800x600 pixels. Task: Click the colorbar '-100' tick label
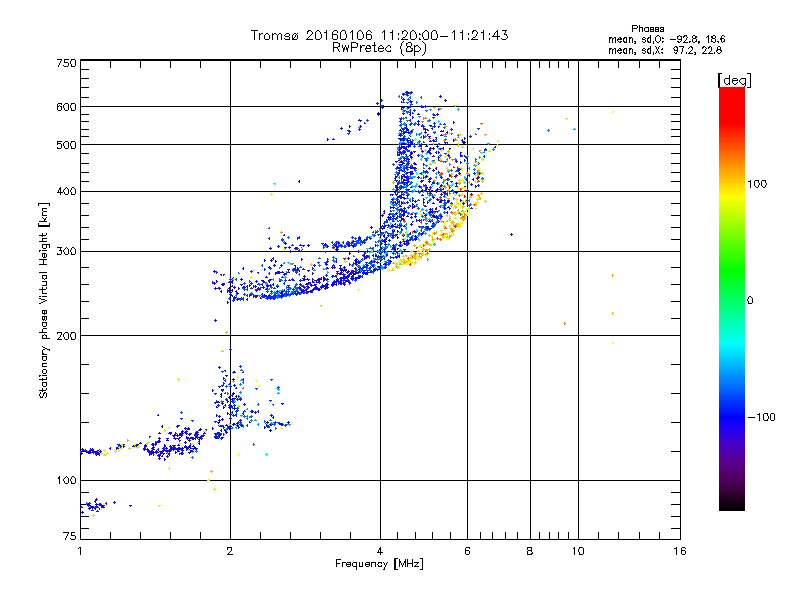point(762,417)
